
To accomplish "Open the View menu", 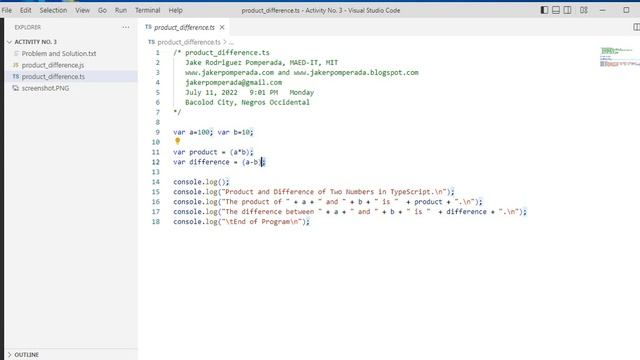I will coord(82,10).
